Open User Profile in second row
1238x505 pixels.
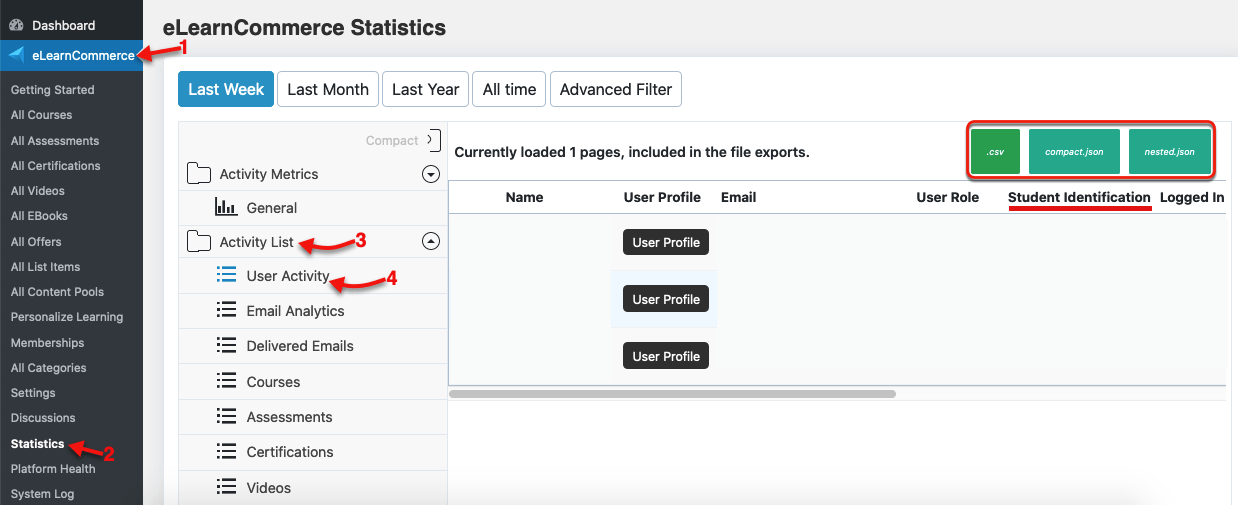[x=666, y=299]
